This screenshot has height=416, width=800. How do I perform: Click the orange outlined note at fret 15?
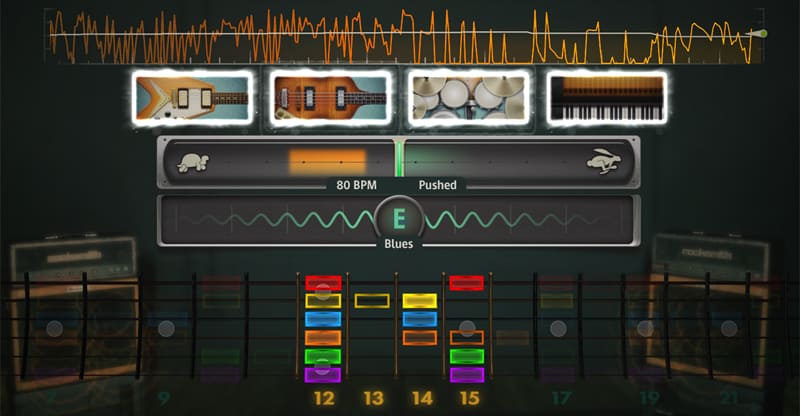coord(467,338)
